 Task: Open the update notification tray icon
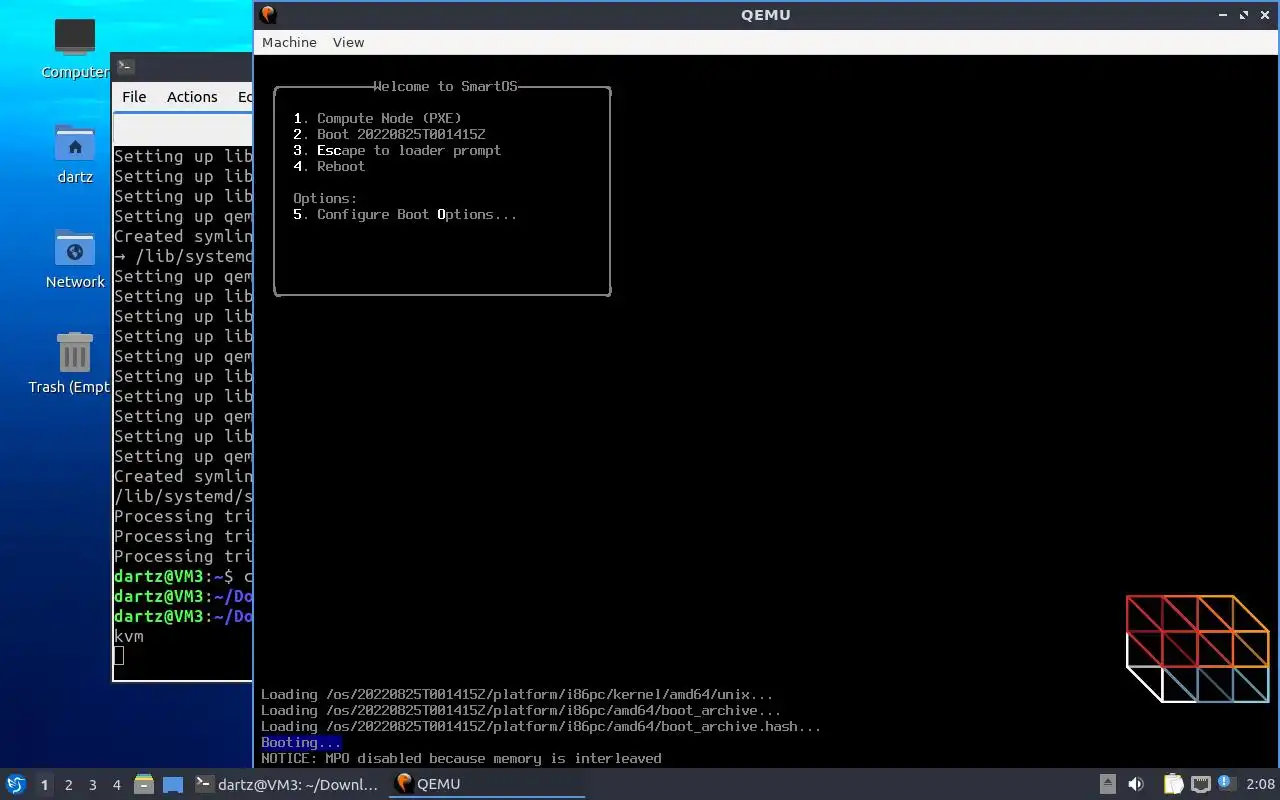tap(1228, 783)
